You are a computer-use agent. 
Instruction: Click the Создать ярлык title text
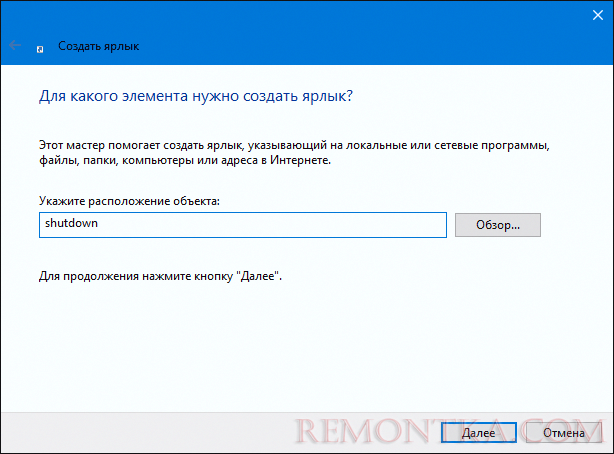[98, 46]
